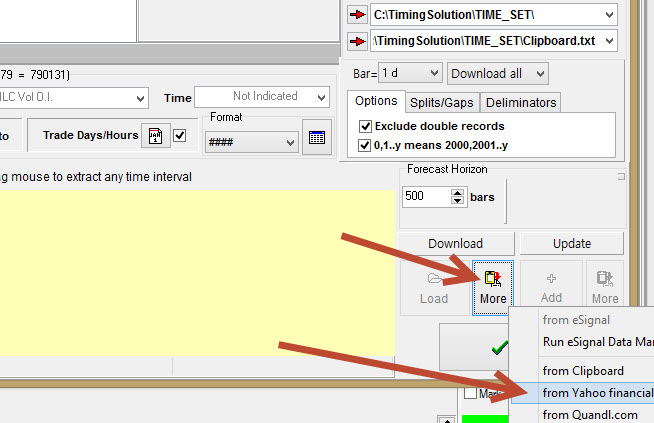This screenshot has width=654, height=423.
Task: Select from Yahoo financial menu item
Action: pos(596,392)
